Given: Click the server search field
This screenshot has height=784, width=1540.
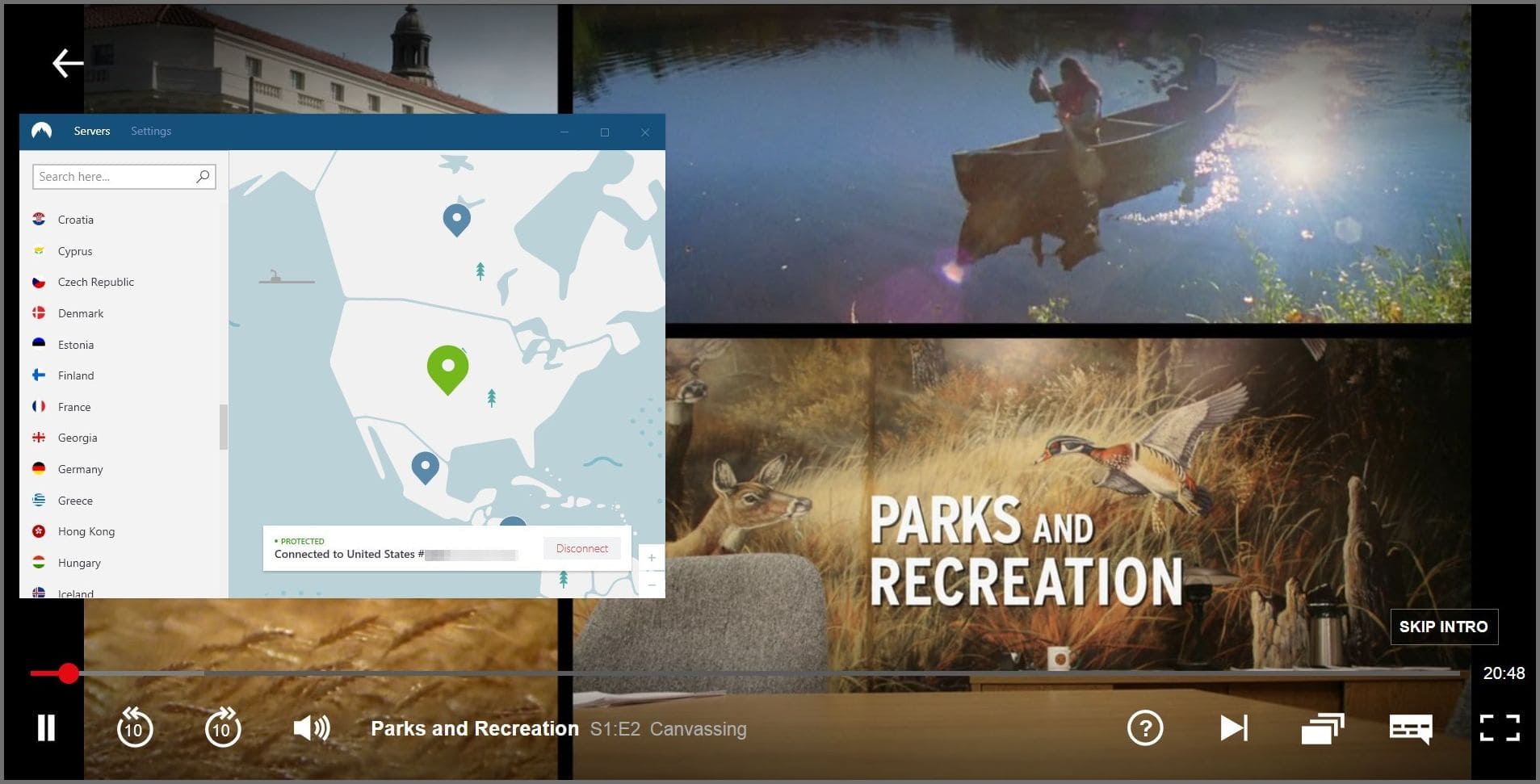Looking at the screenshot, I should (x=124, y=177).
